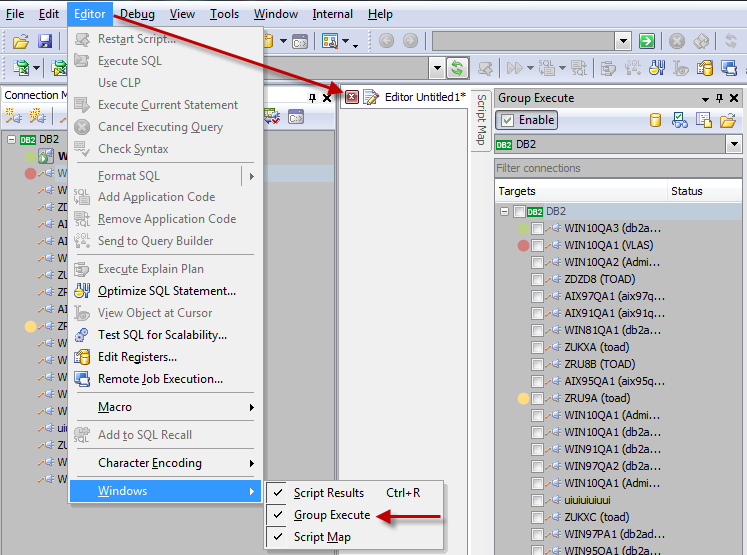Open the DB2 dropdown in Group Execute

coord(734,144)
